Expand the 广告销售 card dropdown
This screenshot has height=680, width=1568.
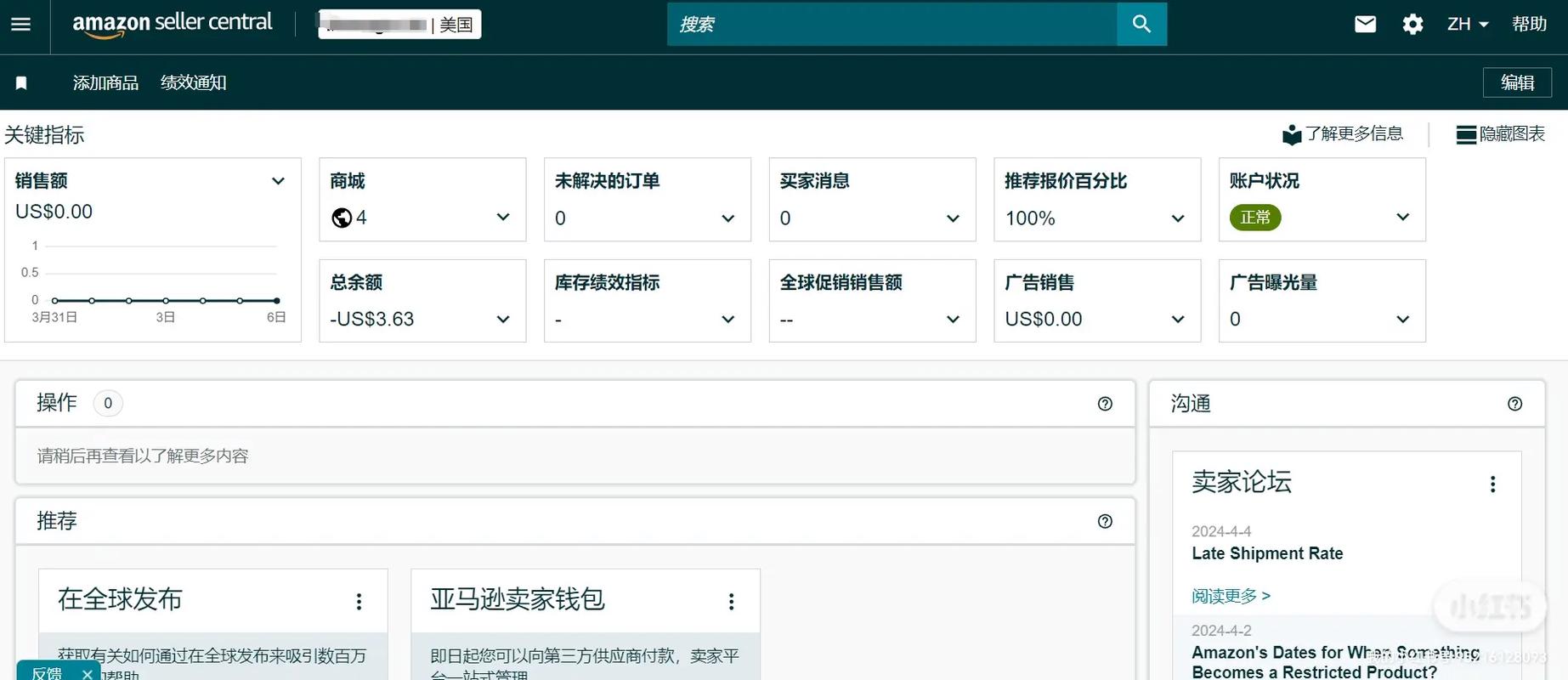pos(1178,320)
